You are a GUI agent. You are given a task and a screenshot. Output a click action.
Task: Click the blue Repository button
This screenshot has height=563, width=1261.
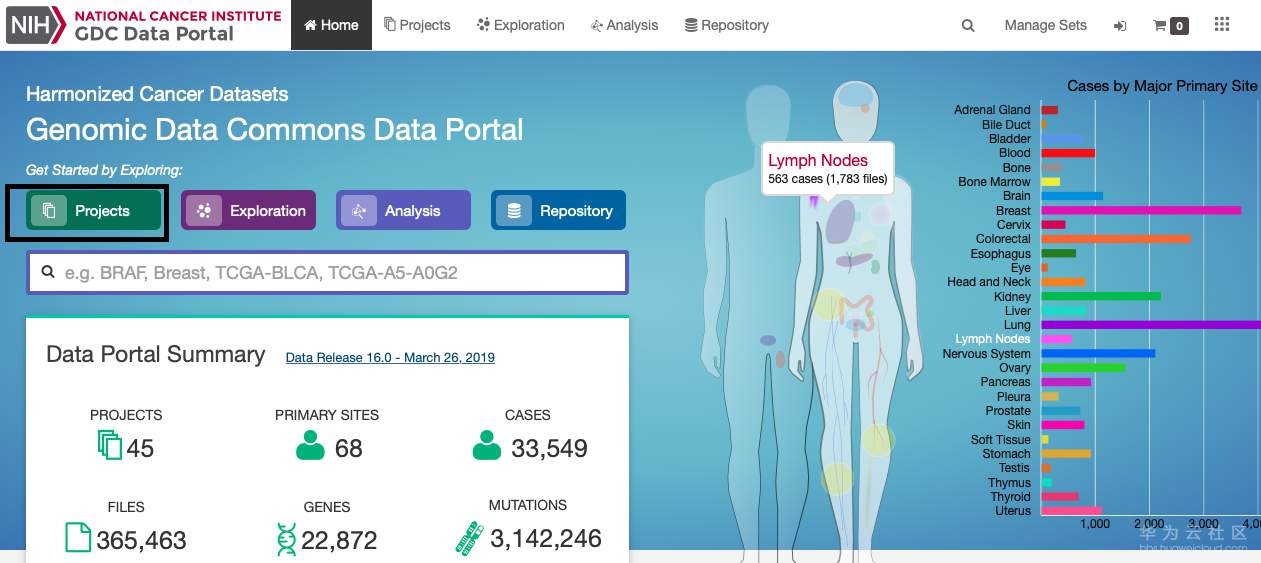(x=558, y=211)
